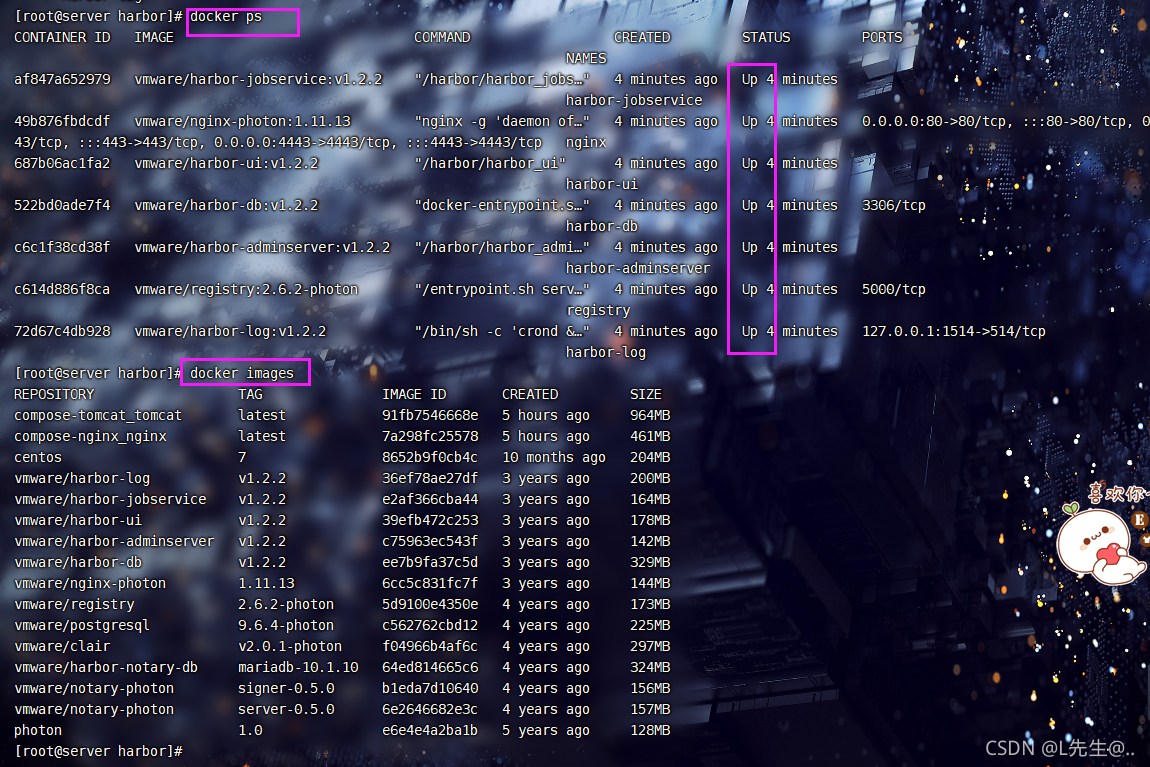Click image ID 36ef78ae27df
1150x767 pixels.
click(430, 478)
